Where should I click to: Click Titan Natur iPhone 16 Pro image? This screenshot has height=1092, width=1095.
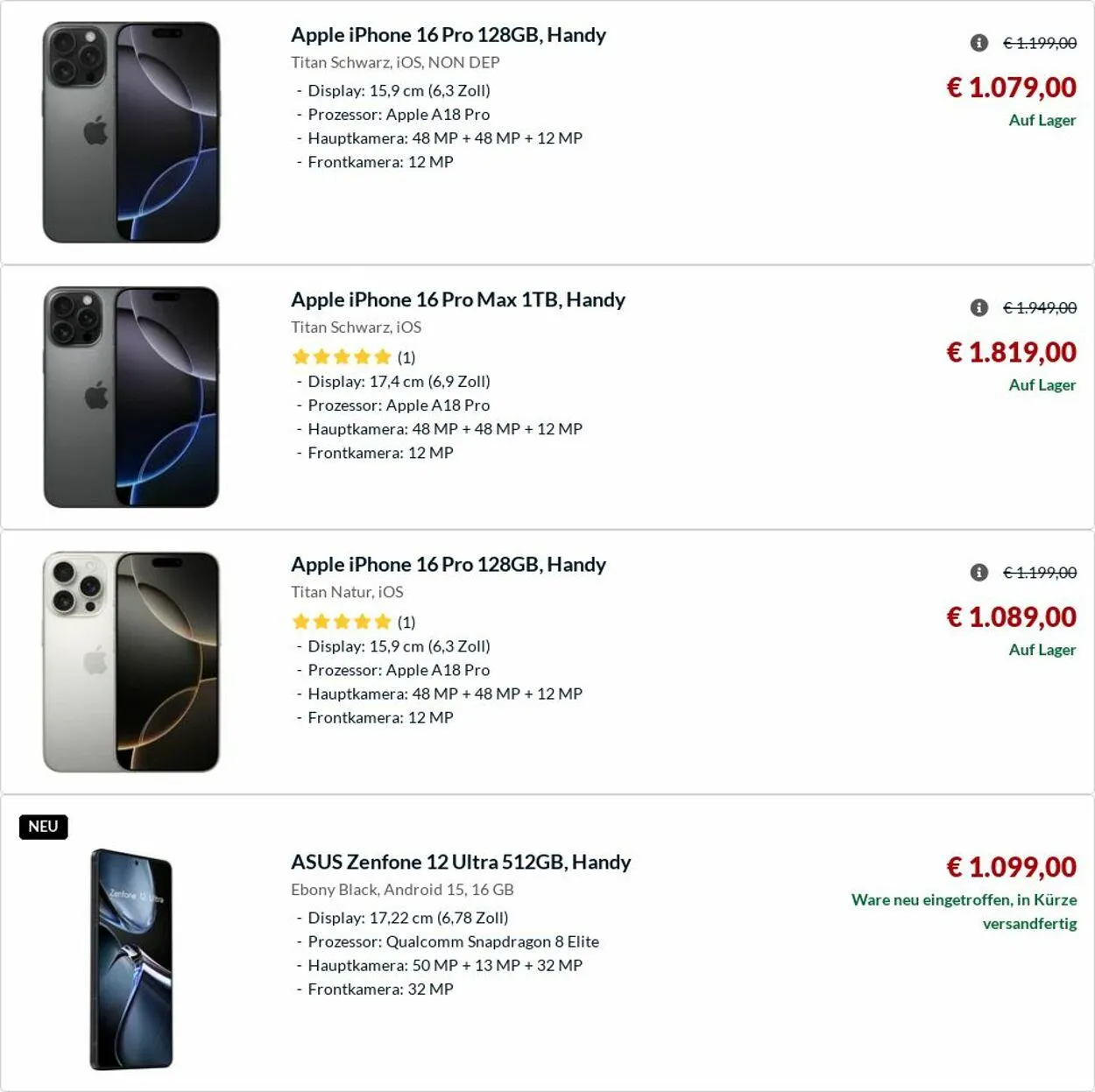(x=131, y=662)
